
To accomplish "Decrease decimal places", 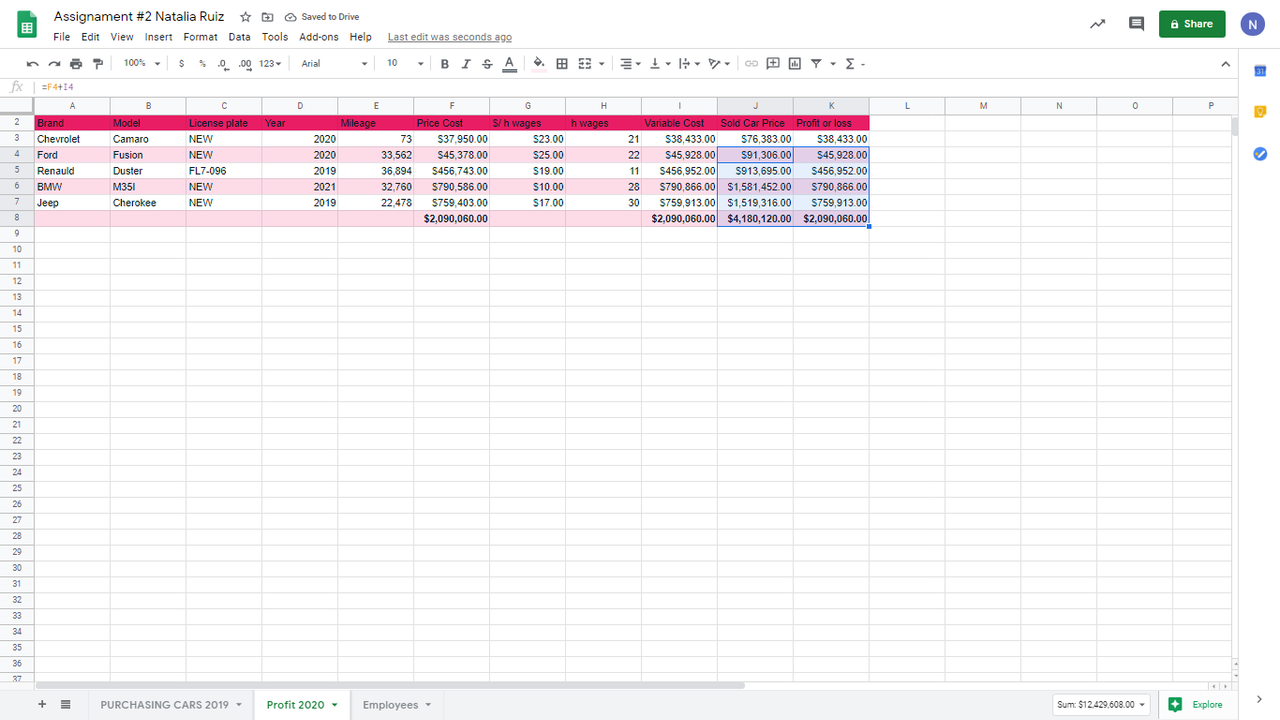I will pyautogui.click(x=222, y=63).
